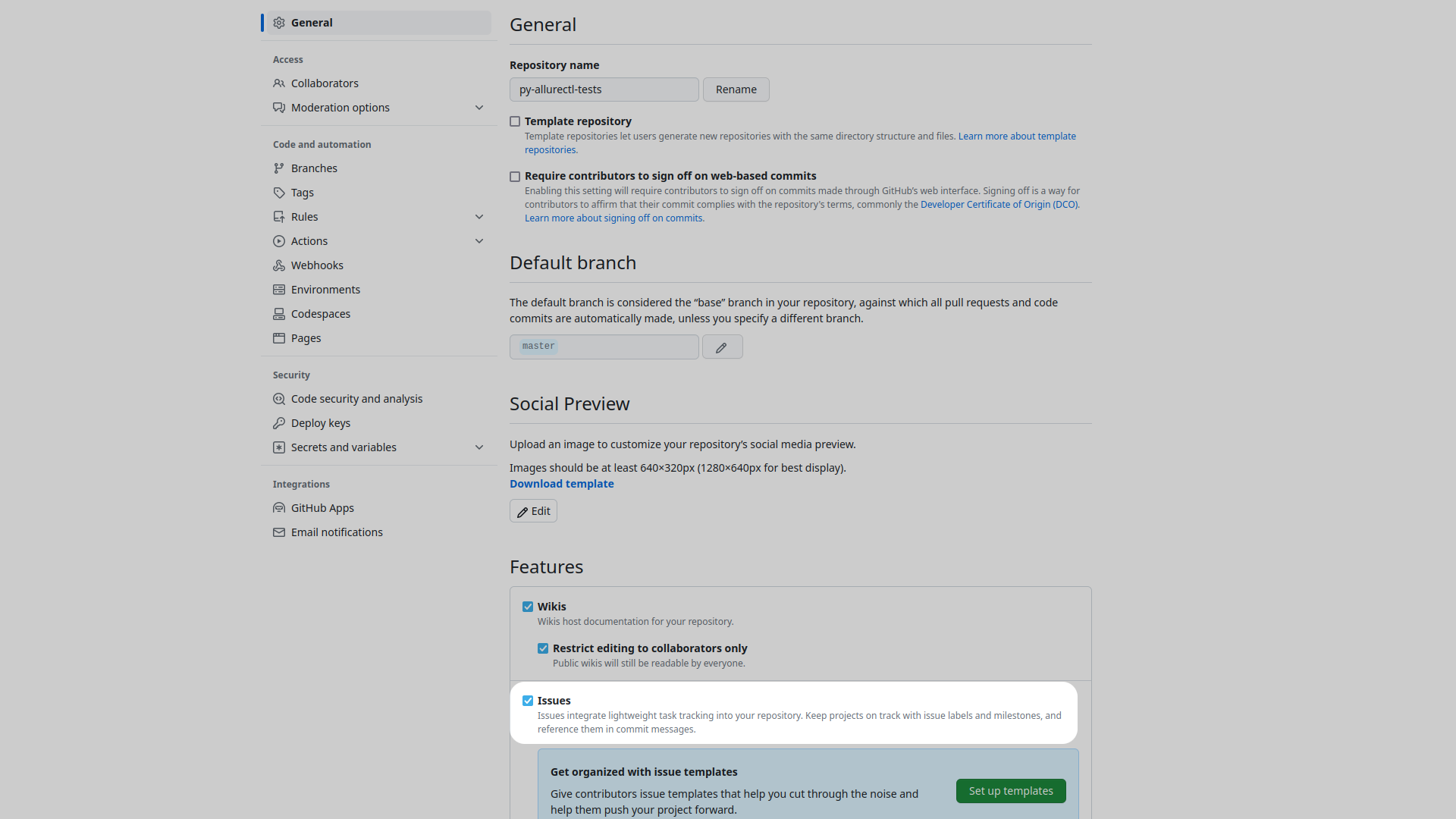Click Rename repository button
Viewport: 1456px width, 819px height.
click(736, 89)
